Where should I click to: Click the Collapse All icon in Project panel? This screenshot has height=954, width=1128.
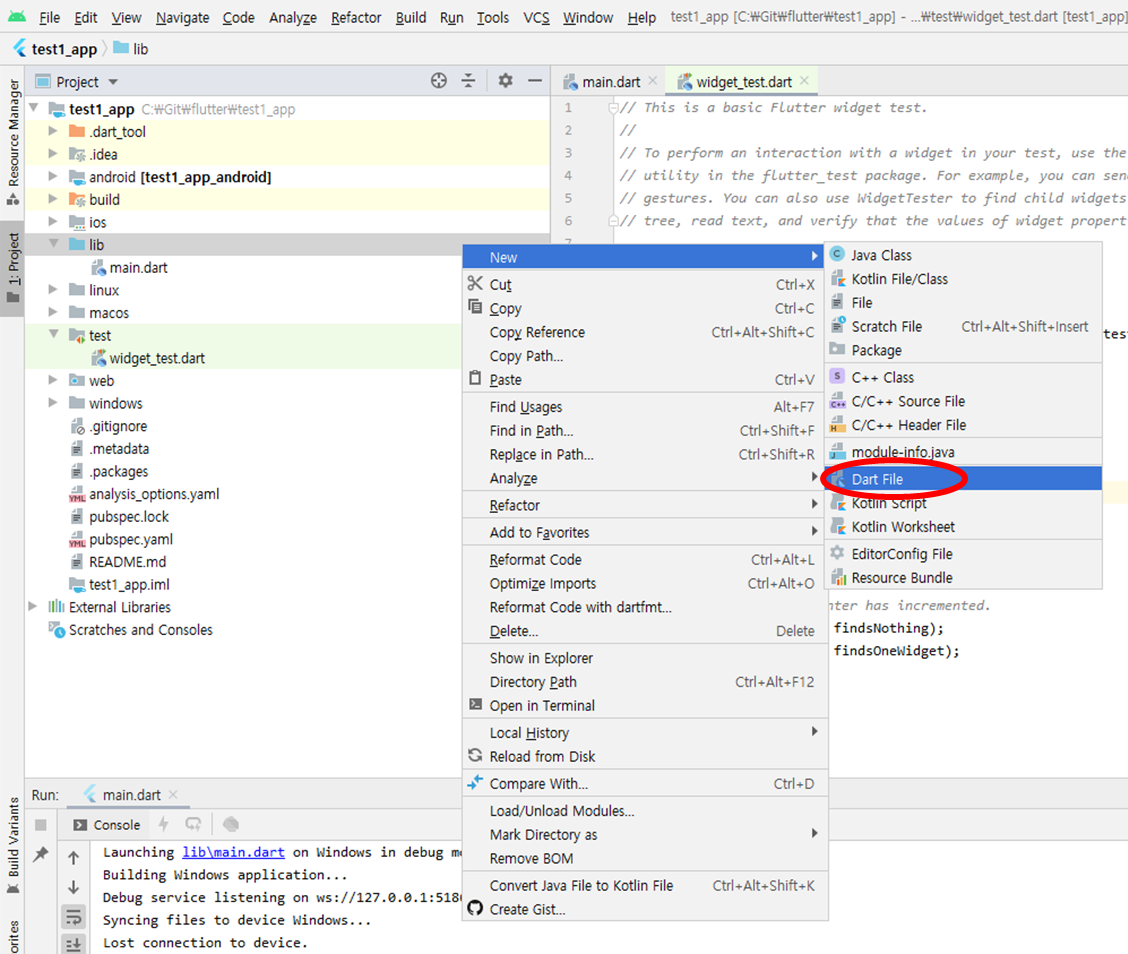click(468, 81)
